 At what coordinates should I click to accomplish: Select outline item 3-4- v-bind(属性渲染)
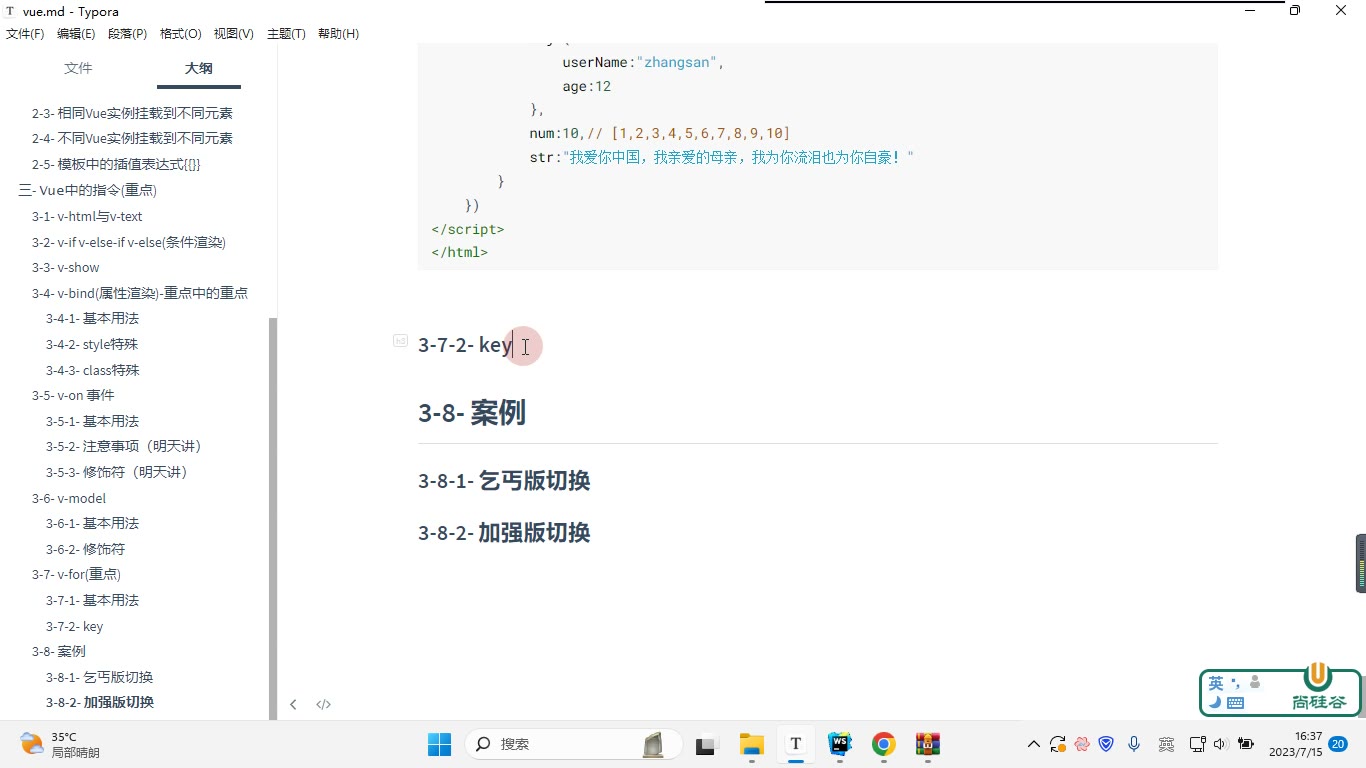pyautogui.click(x=140, y=293)
